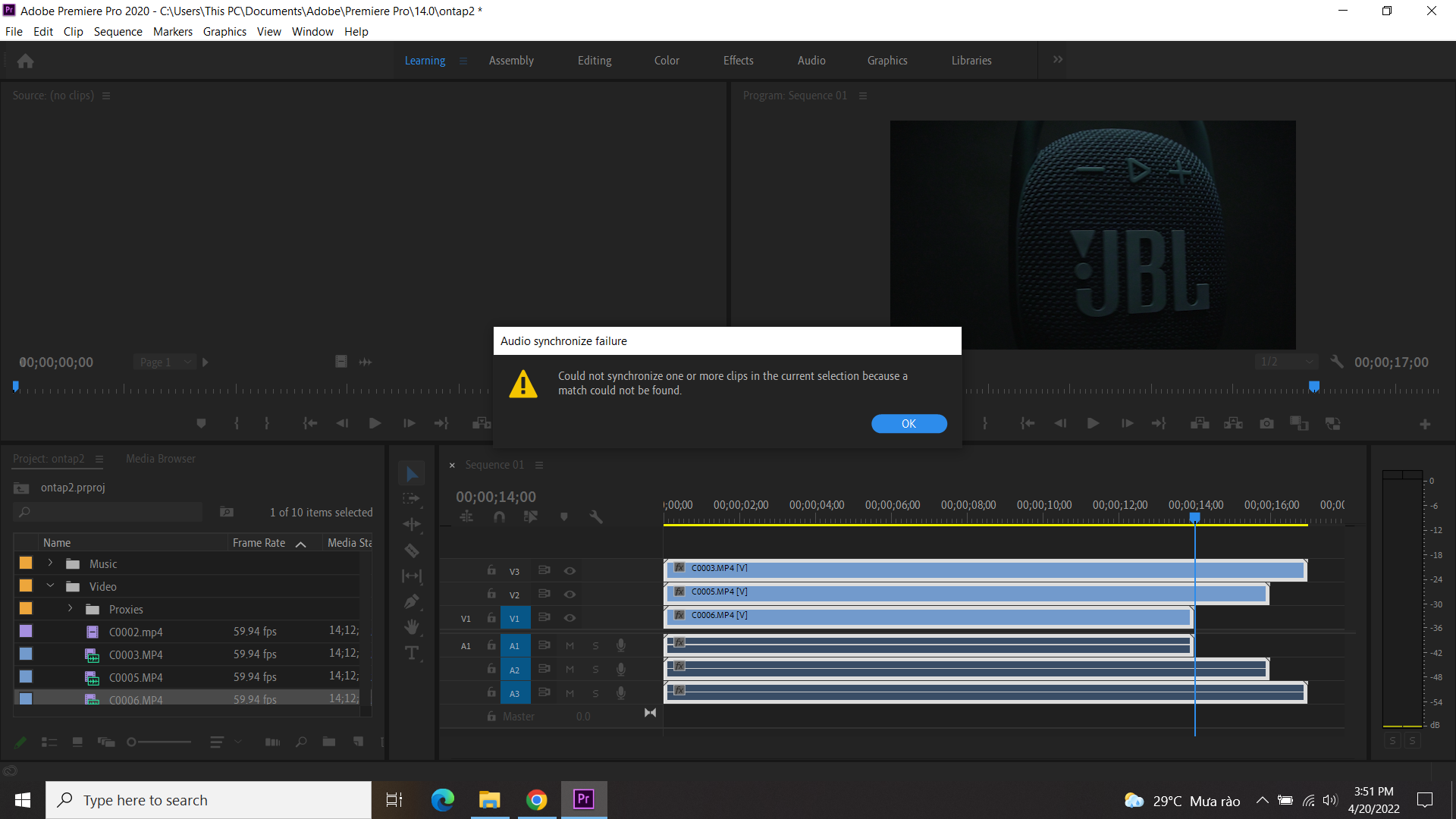
Task: Adjust Project panel thumbnail zoom slider
Action: [x=159, y=742]
